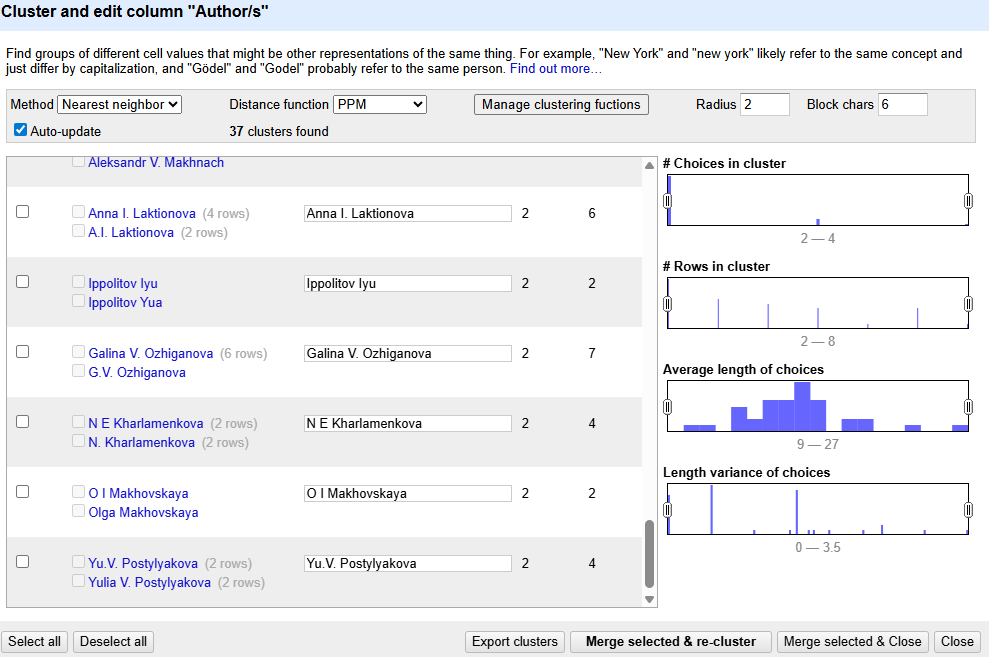Open the Find out more link
This screenshot has width=989, height=657.
(x=556, y=69)
